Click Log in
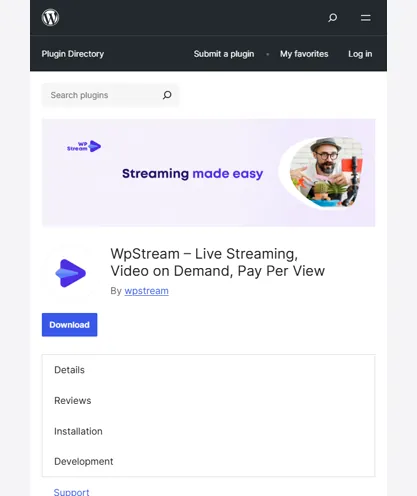 click(x=360, y=54)
